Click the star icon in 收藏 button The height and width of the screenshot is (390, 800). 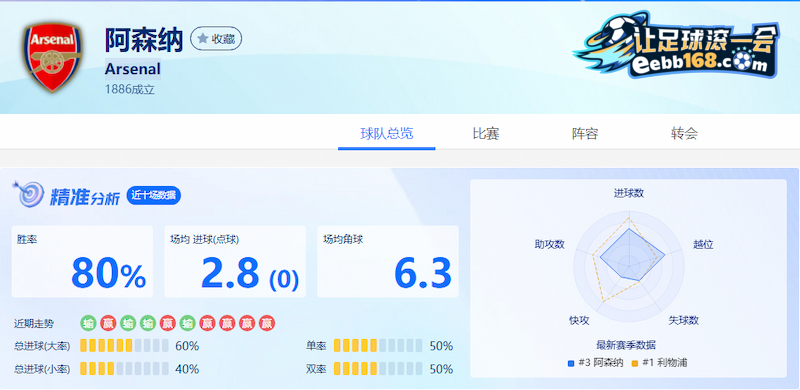[203, 39]
